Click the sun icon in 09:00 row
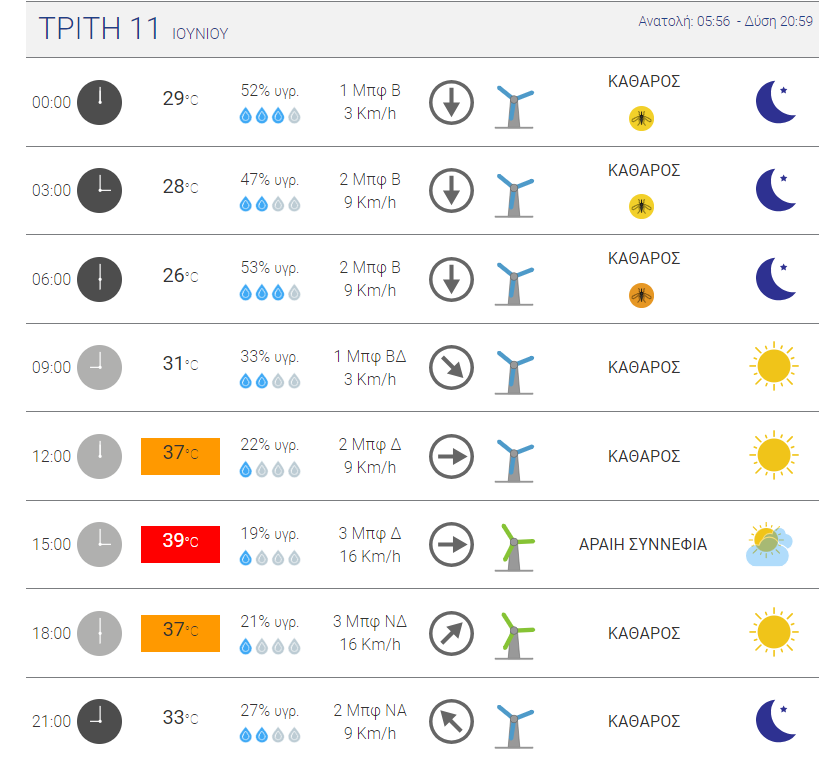Image resolution: width=837 pixels, height=757 pixels. [774, 367]
